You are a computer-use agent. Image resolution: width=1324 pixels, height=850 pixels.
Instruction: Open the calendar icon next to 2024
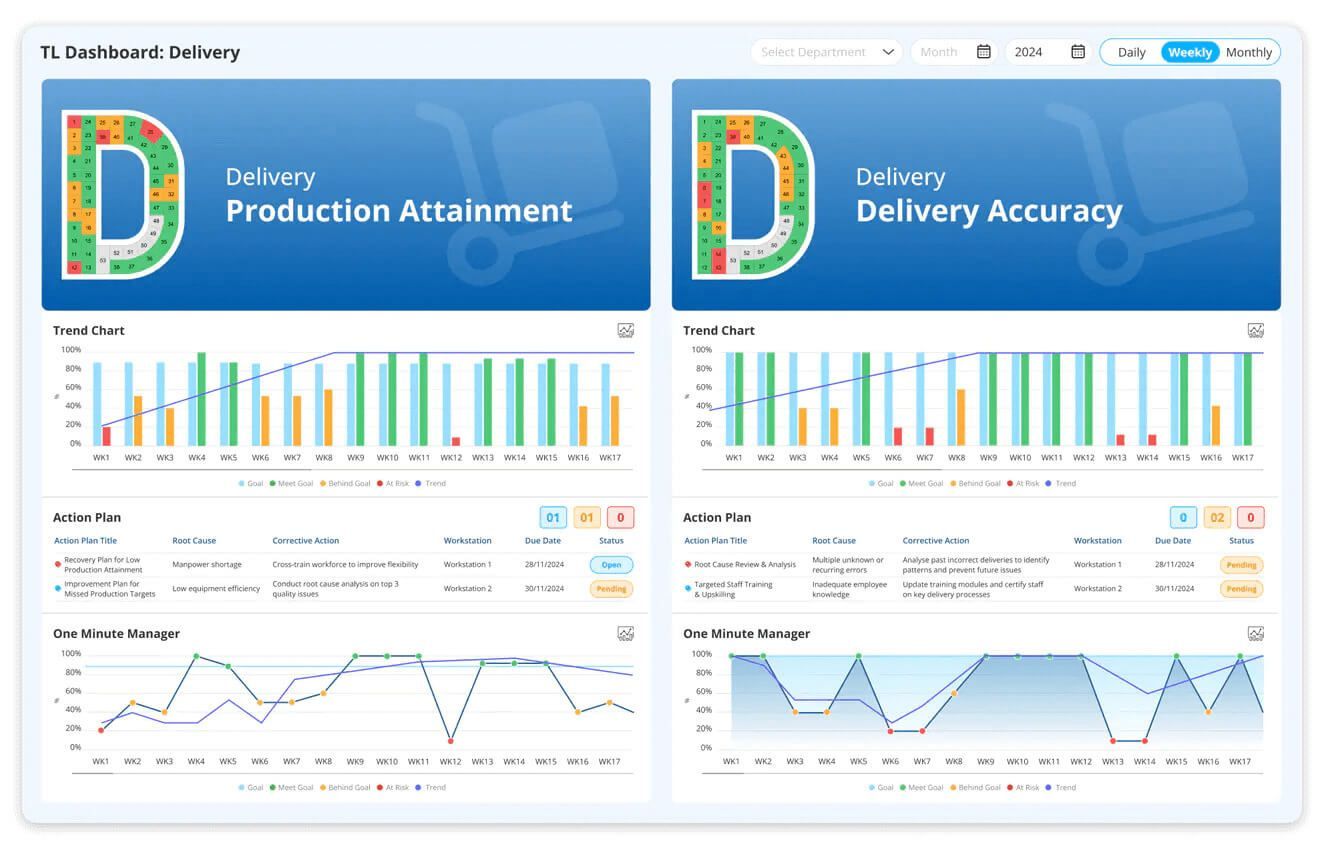[x=1076, y=51]
